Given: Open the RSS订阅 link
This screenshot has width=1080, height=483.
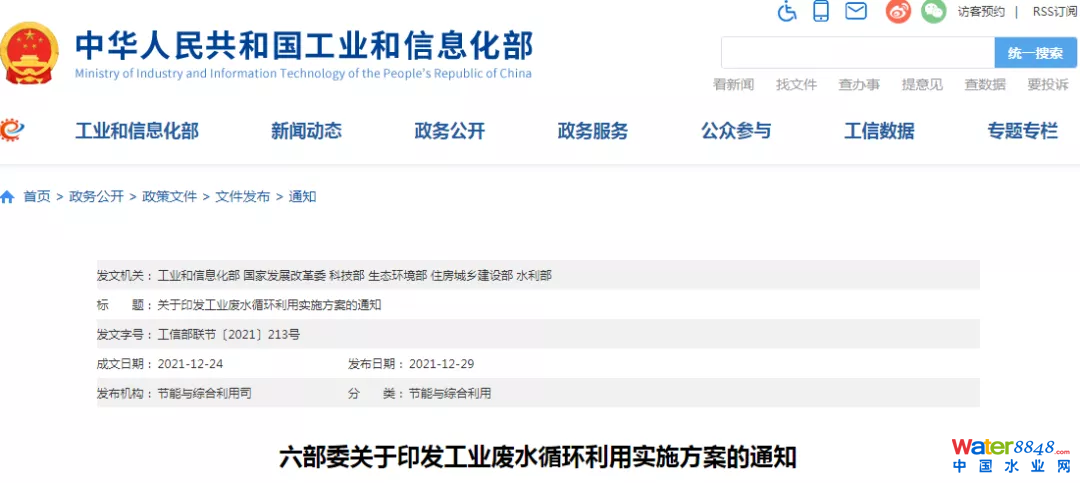Looking at the screenshot, I should (x=1054, y=12).
